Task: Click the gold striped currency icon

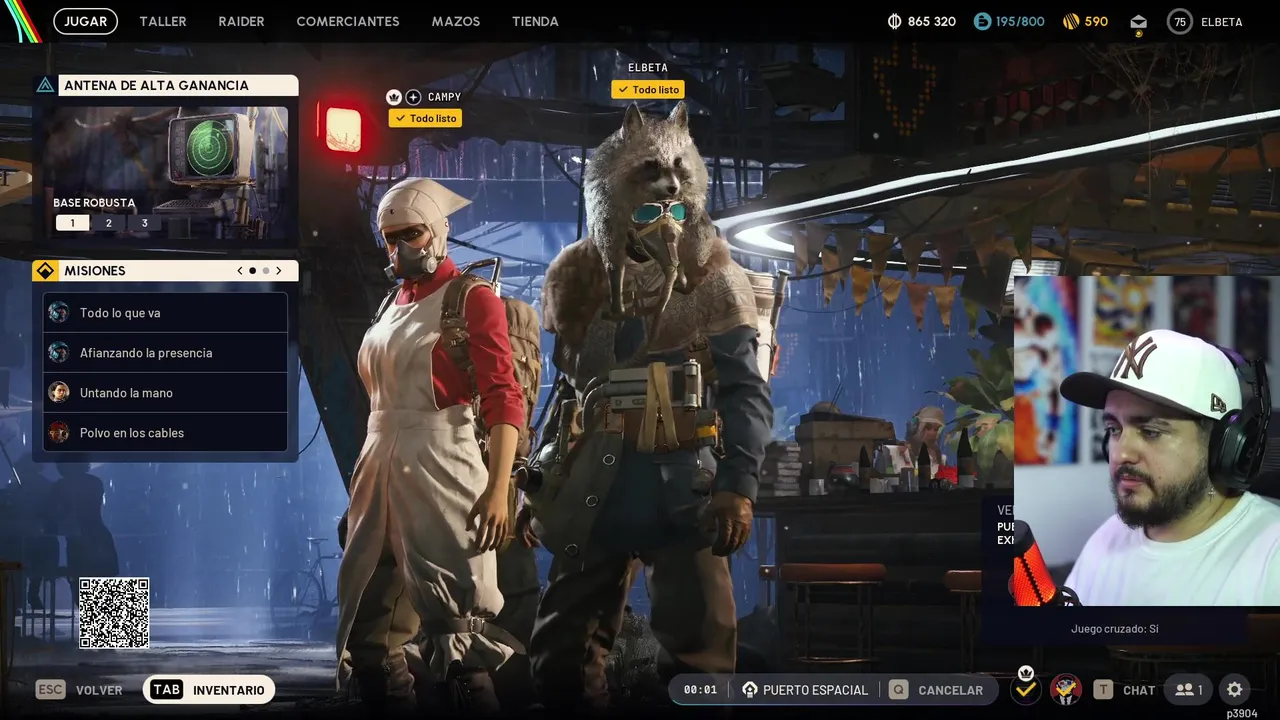Action: [x=1071, y=21]
